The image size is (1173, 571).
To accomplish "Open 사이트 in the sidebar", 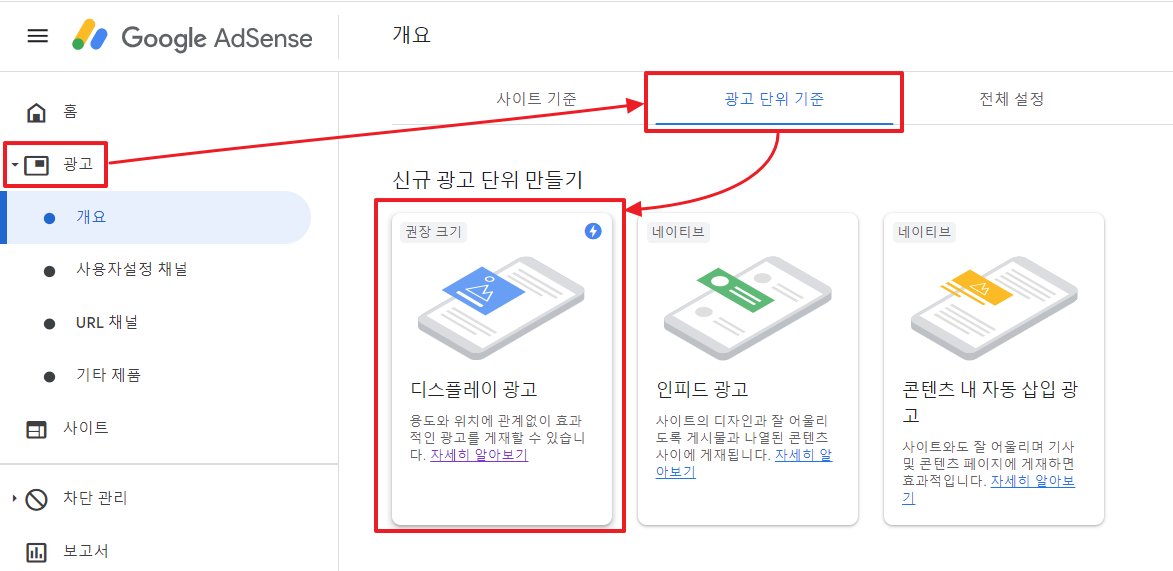I will 85,428.
